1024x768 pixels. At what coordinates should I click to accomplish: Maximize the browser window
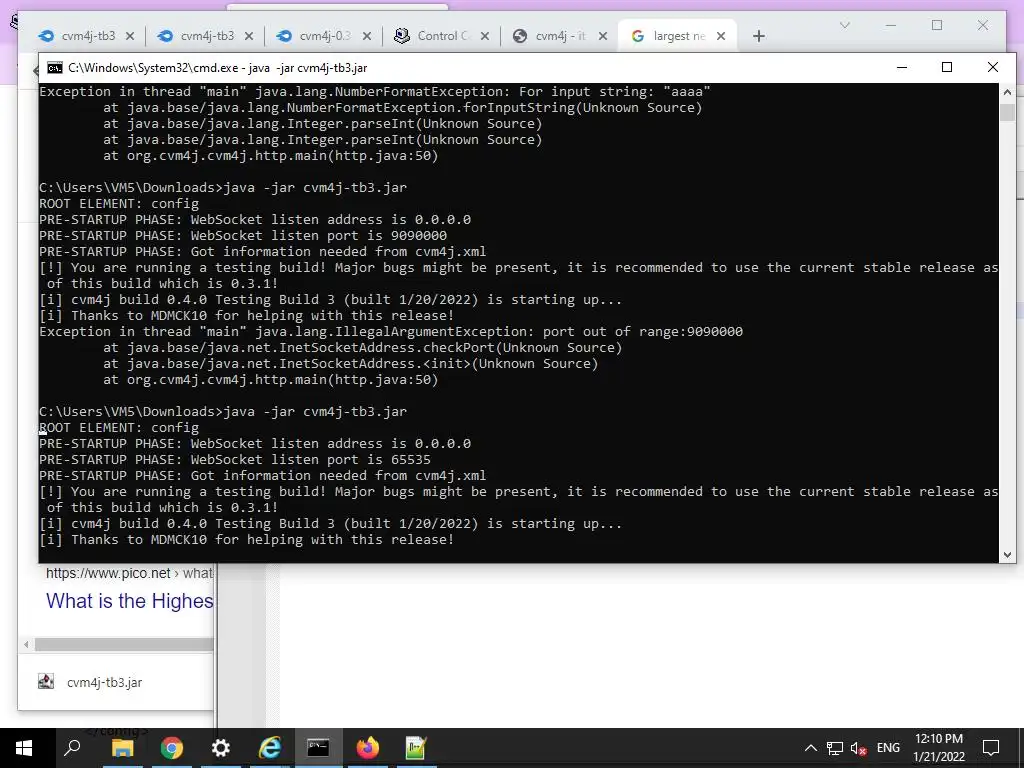click(937, 25)
